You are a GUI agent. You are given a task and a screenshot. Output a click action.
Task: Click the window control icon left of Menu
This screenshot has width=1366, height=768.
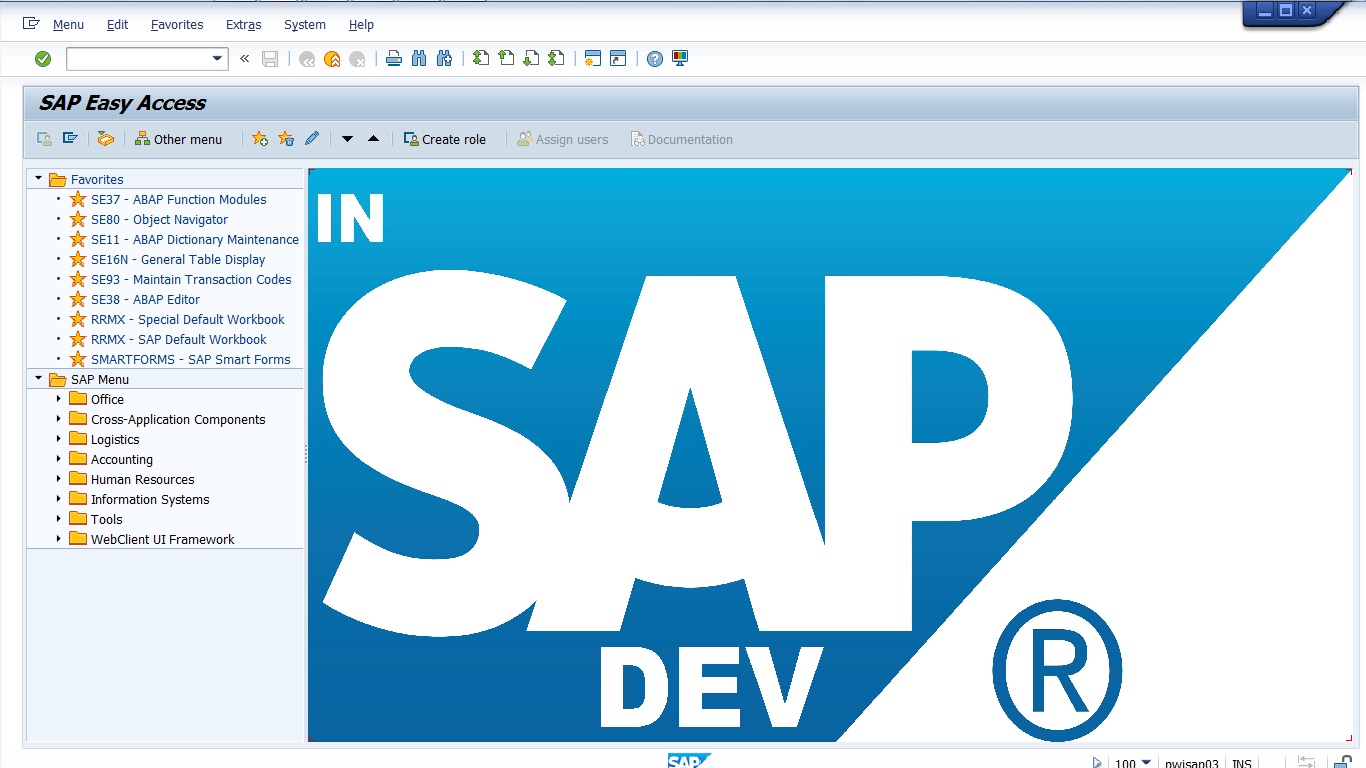[x=31, y=23]
